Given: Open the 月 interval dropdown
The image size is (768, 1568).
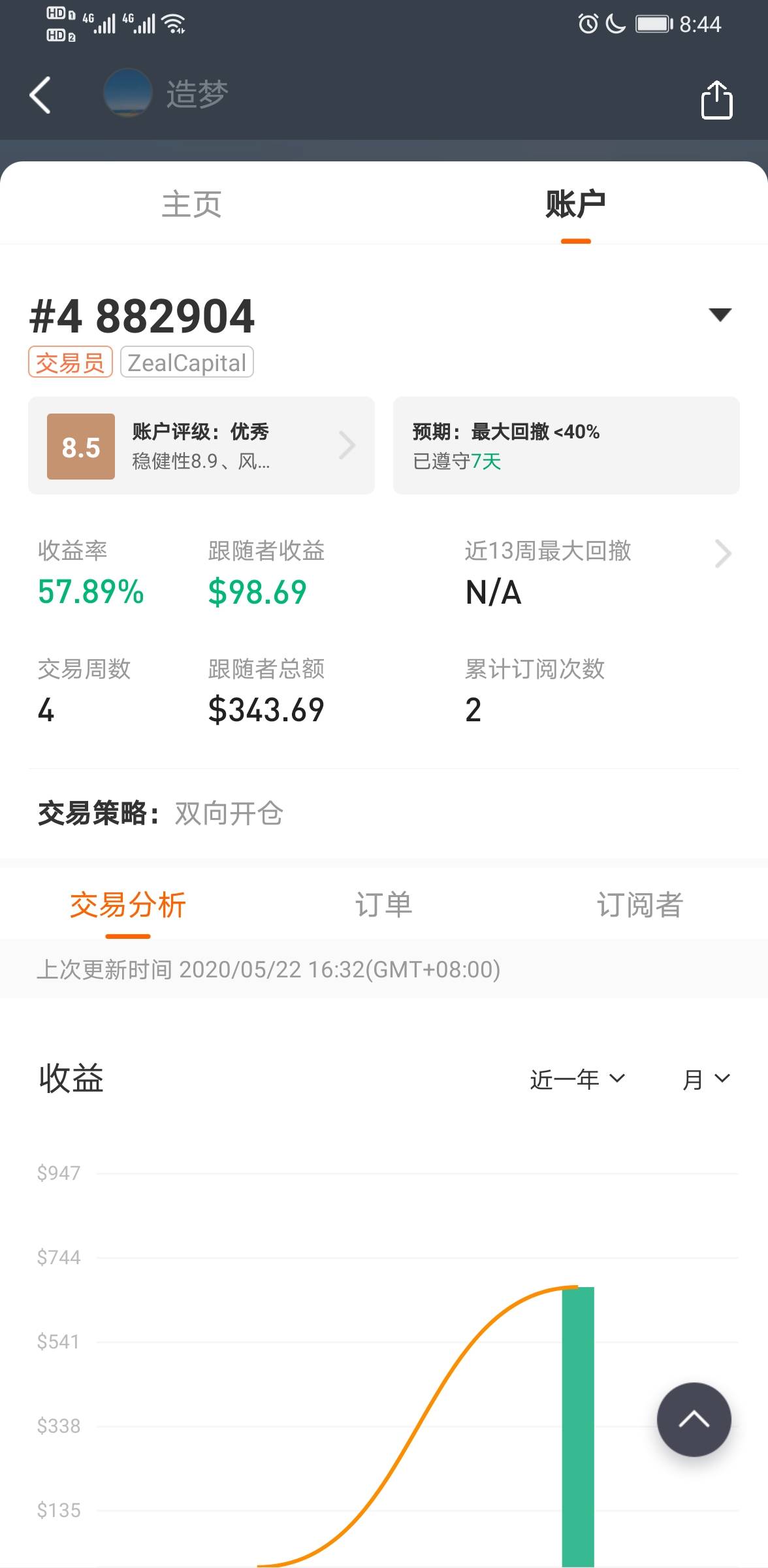Looking at the screenshot, I should (x=706, y=1079).
